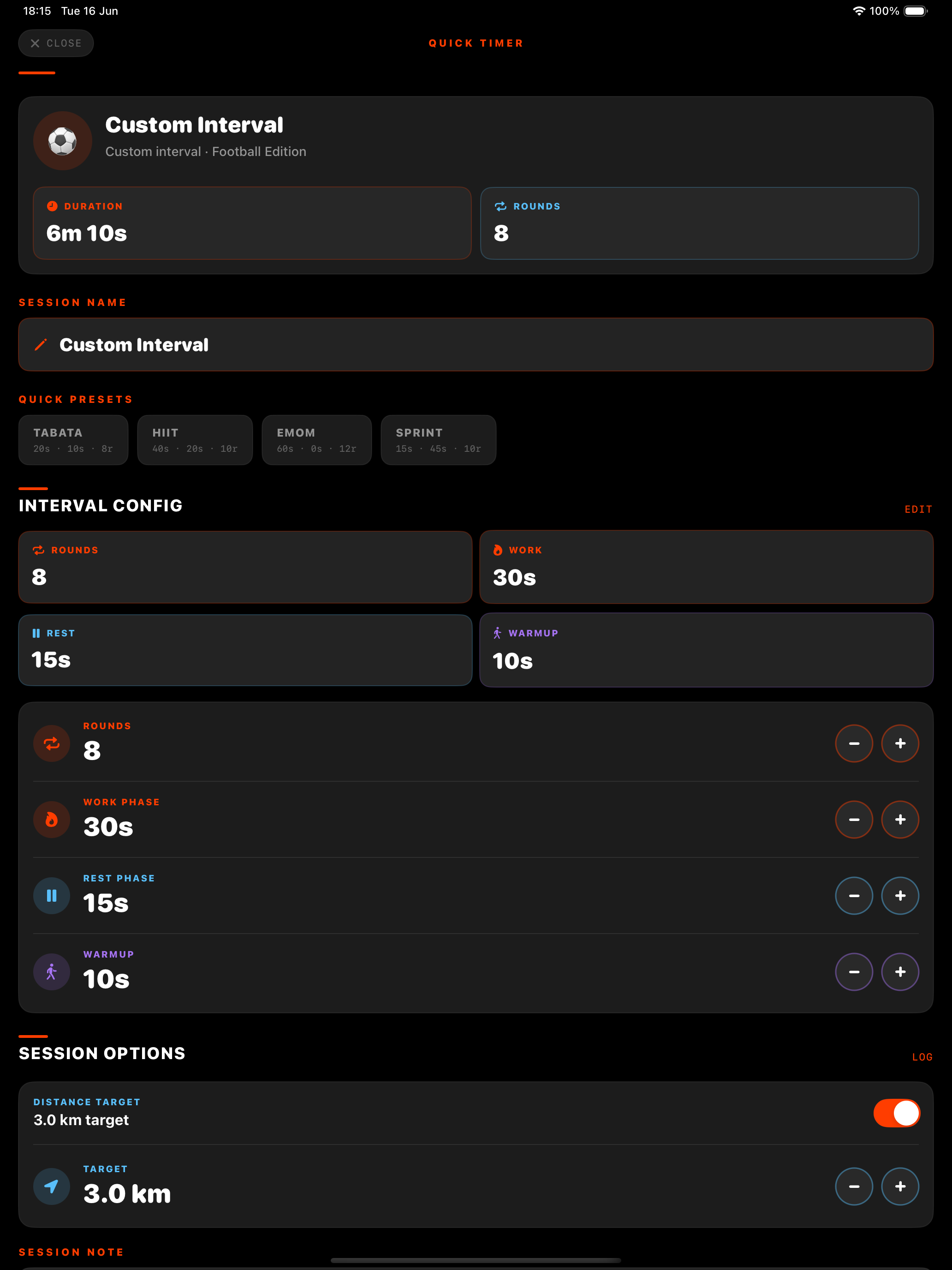This screenshot has height=1270, width=952.
Task: Tap the round repeat icon in Rounds row
Action: coord(52,743)
